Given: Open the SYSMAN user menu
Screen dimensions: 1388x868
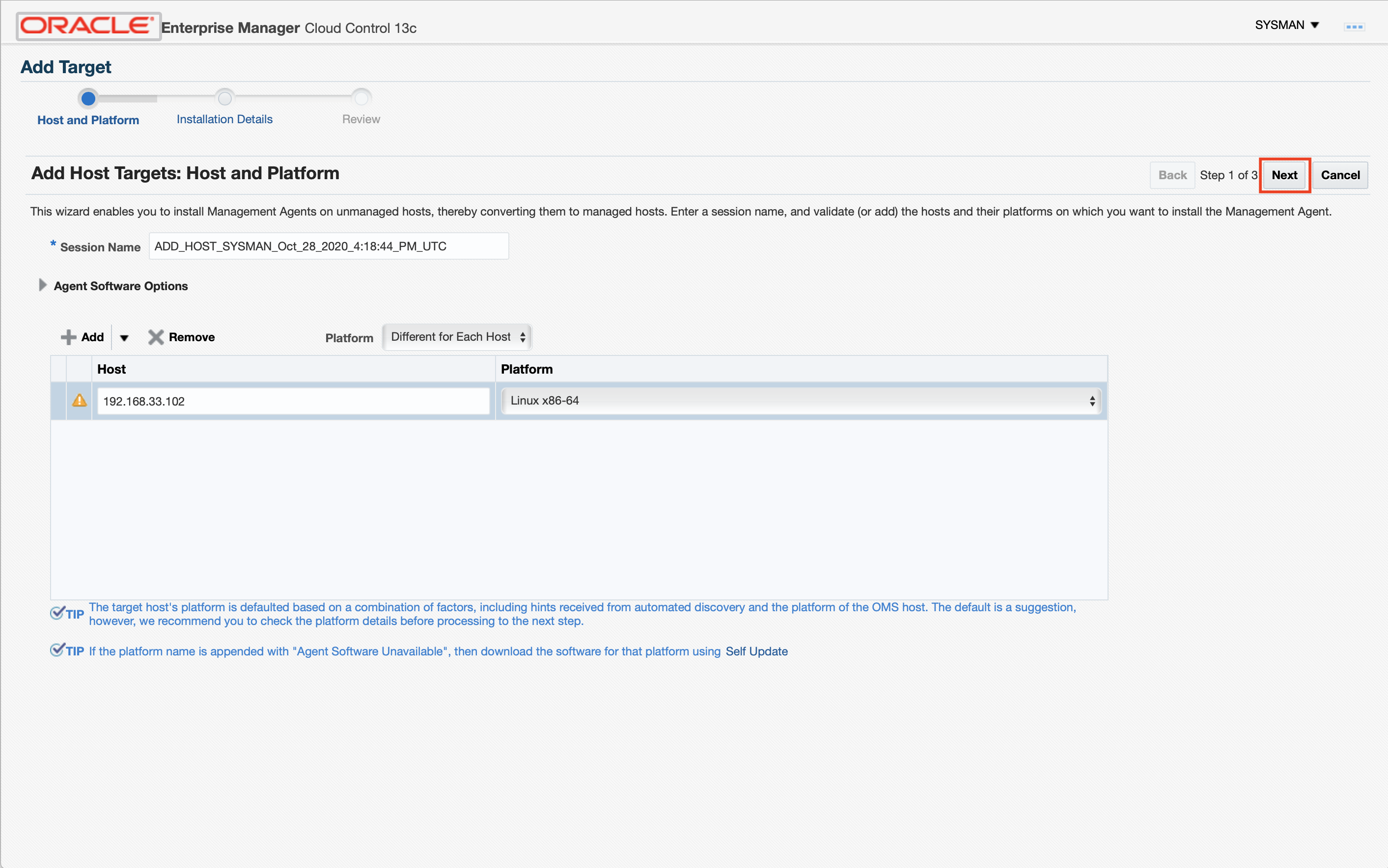Looking at the screenshot, I should coord(1286,25).
